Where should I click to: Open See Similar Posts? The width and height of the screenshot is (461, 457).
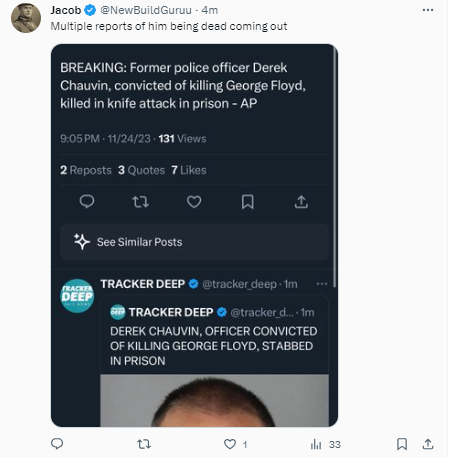tap(194, 242)
